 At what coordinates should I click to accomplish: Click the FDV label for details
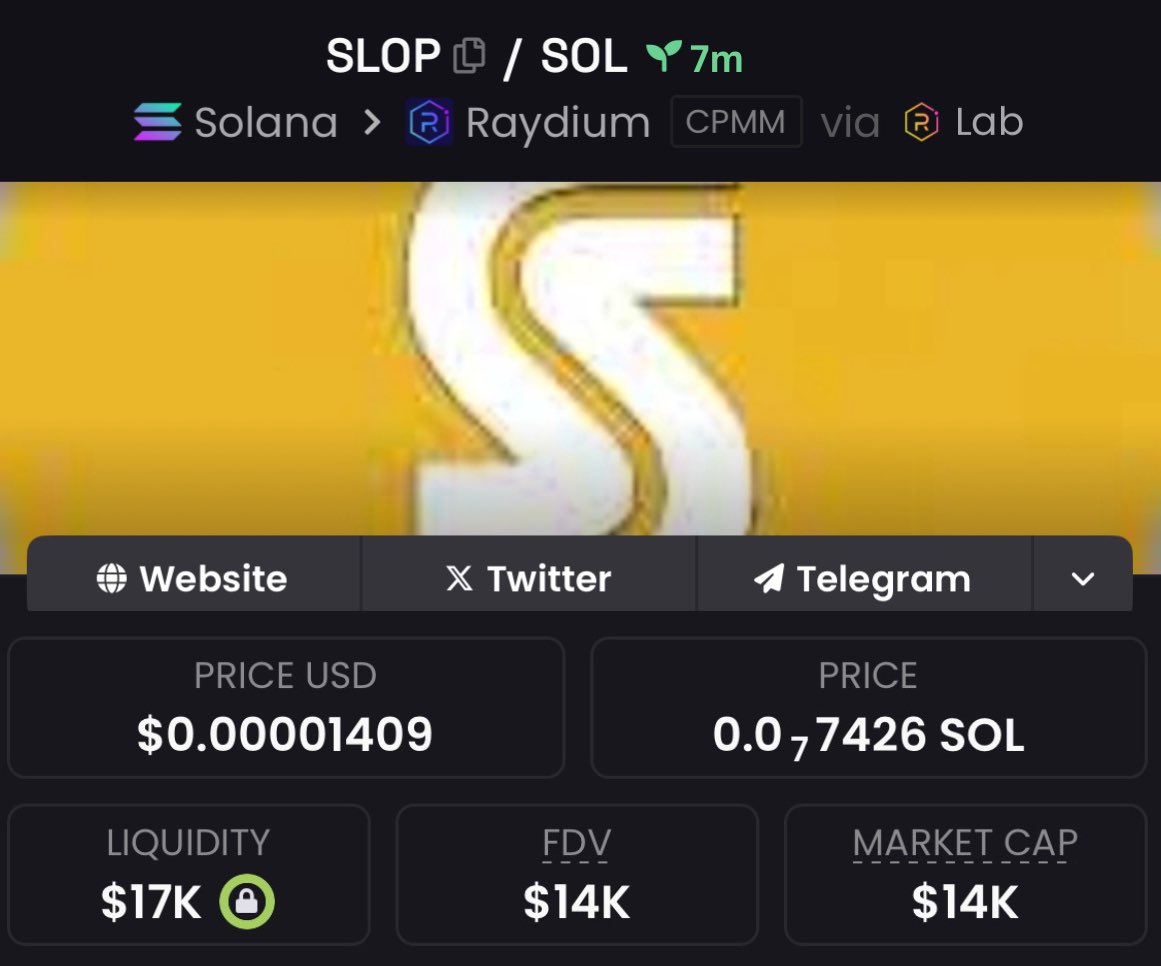click(576, 843)
